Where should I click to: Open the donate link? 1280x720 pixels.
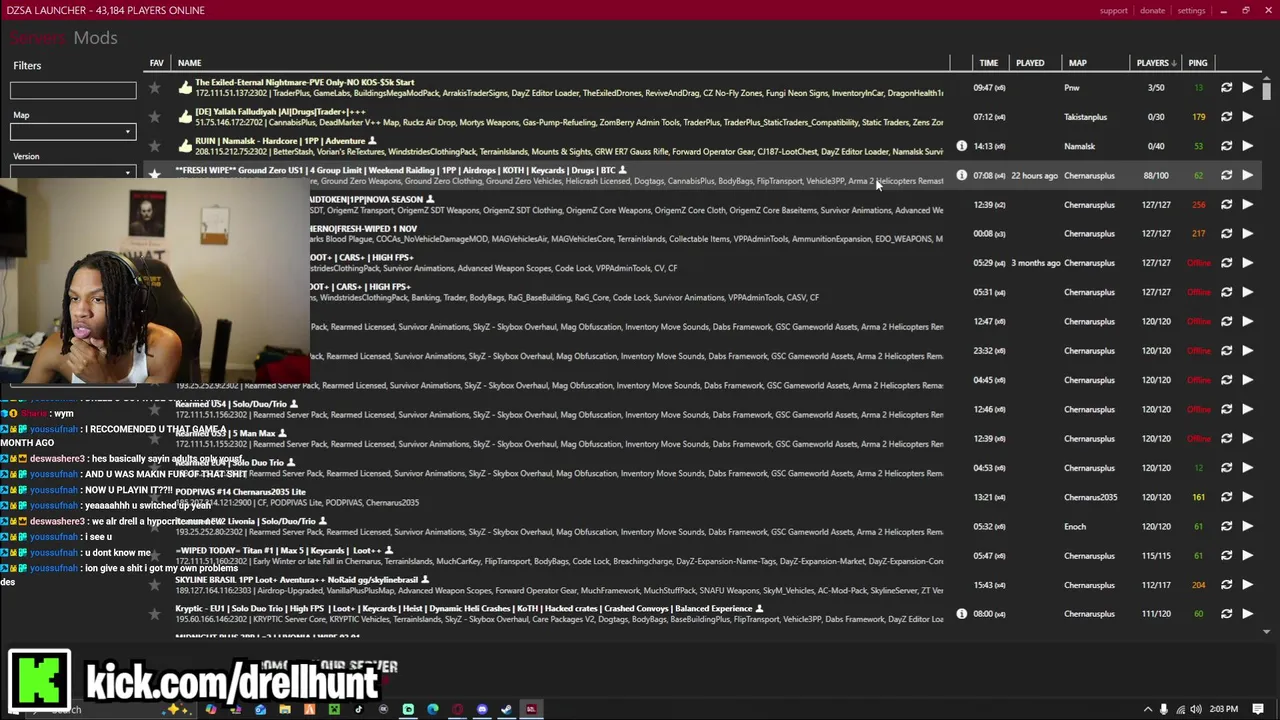click(1152, 11)
